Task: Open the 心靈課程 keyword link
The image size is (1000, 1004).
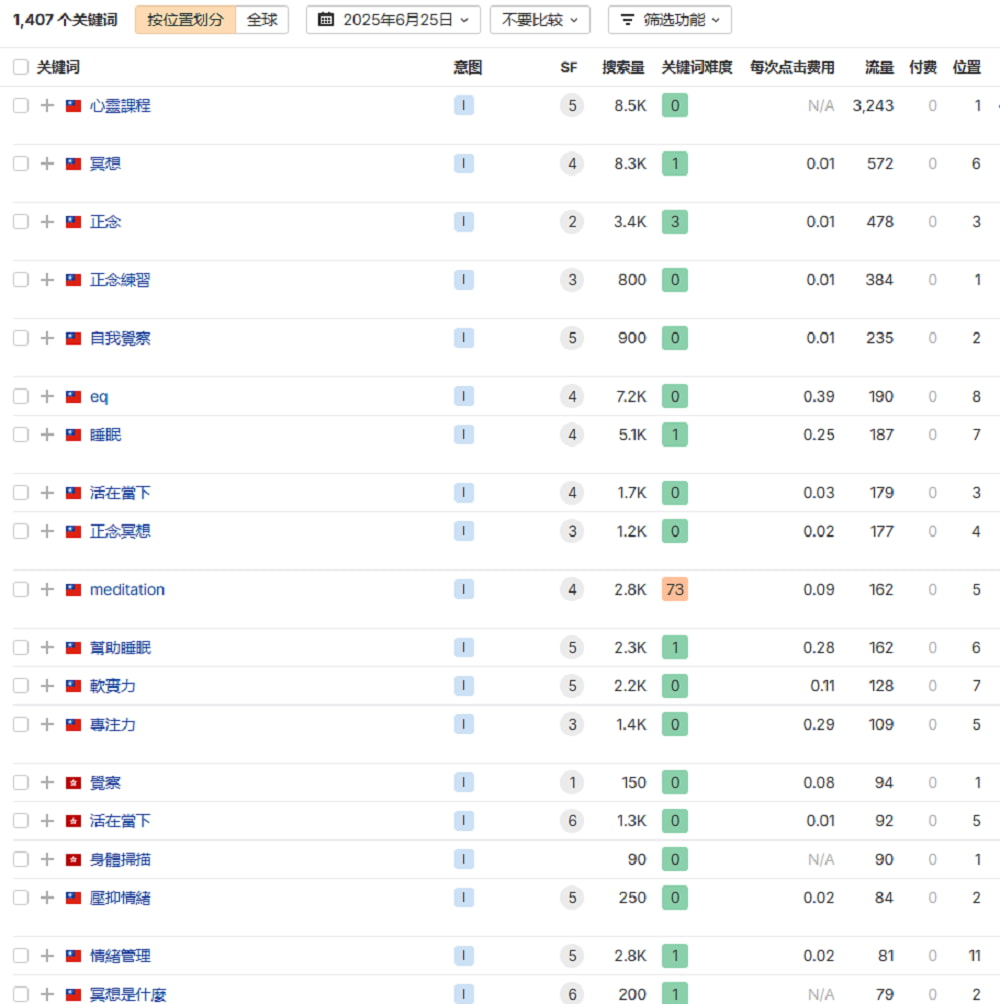Action: (120, 106)
